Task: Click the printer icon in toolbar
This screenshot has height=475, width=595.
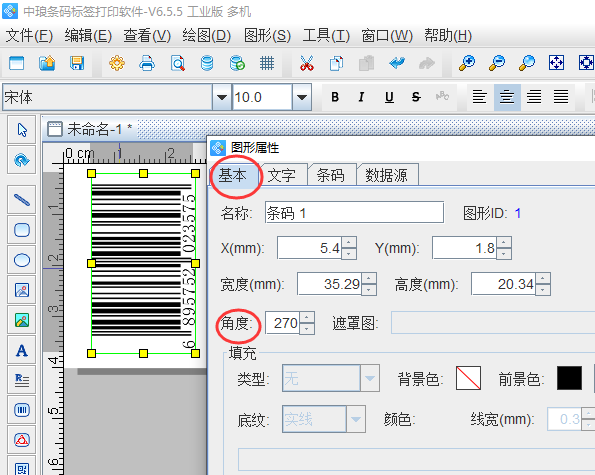Action: [147, 63]
